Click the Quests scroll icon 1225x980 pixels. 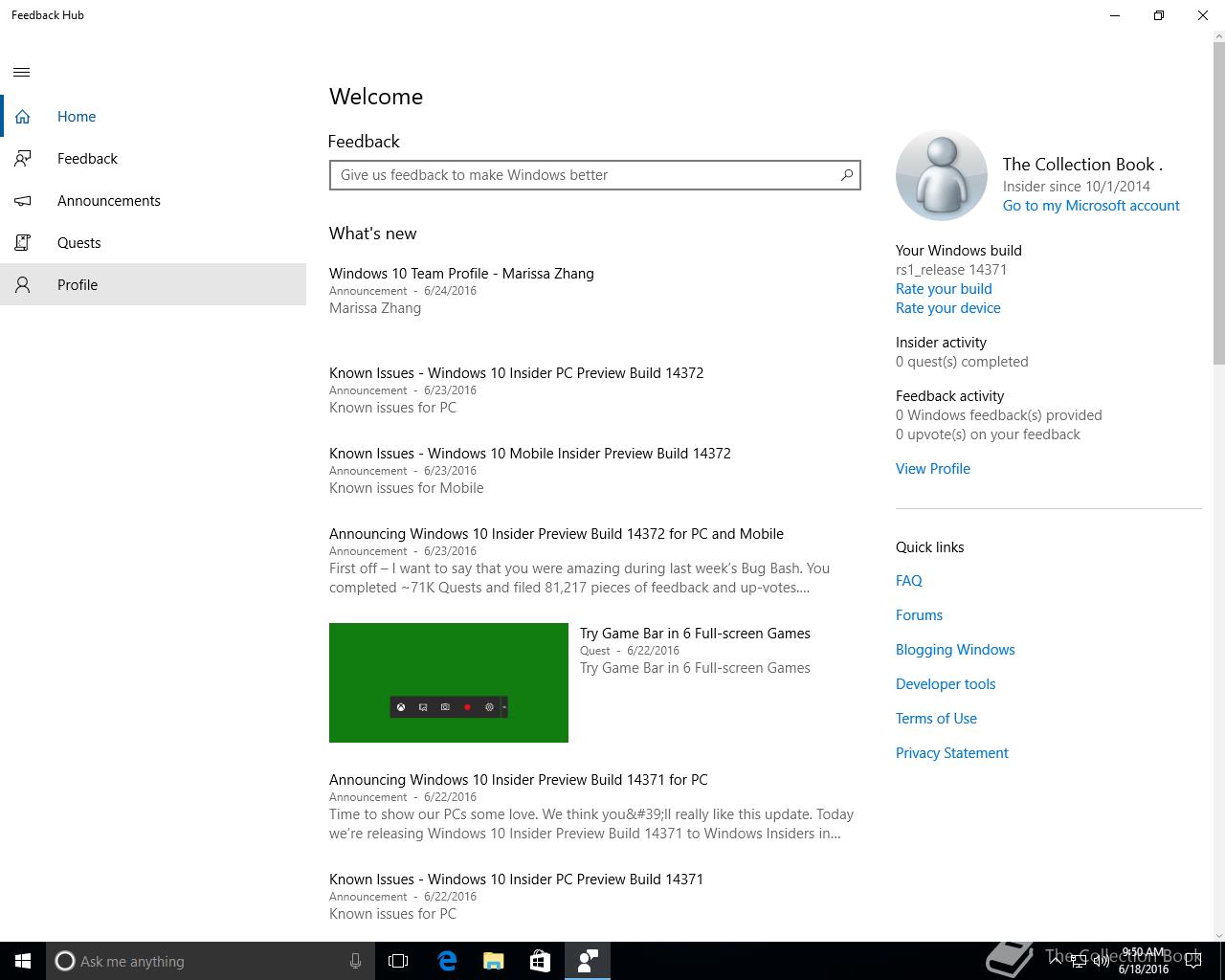22,243
